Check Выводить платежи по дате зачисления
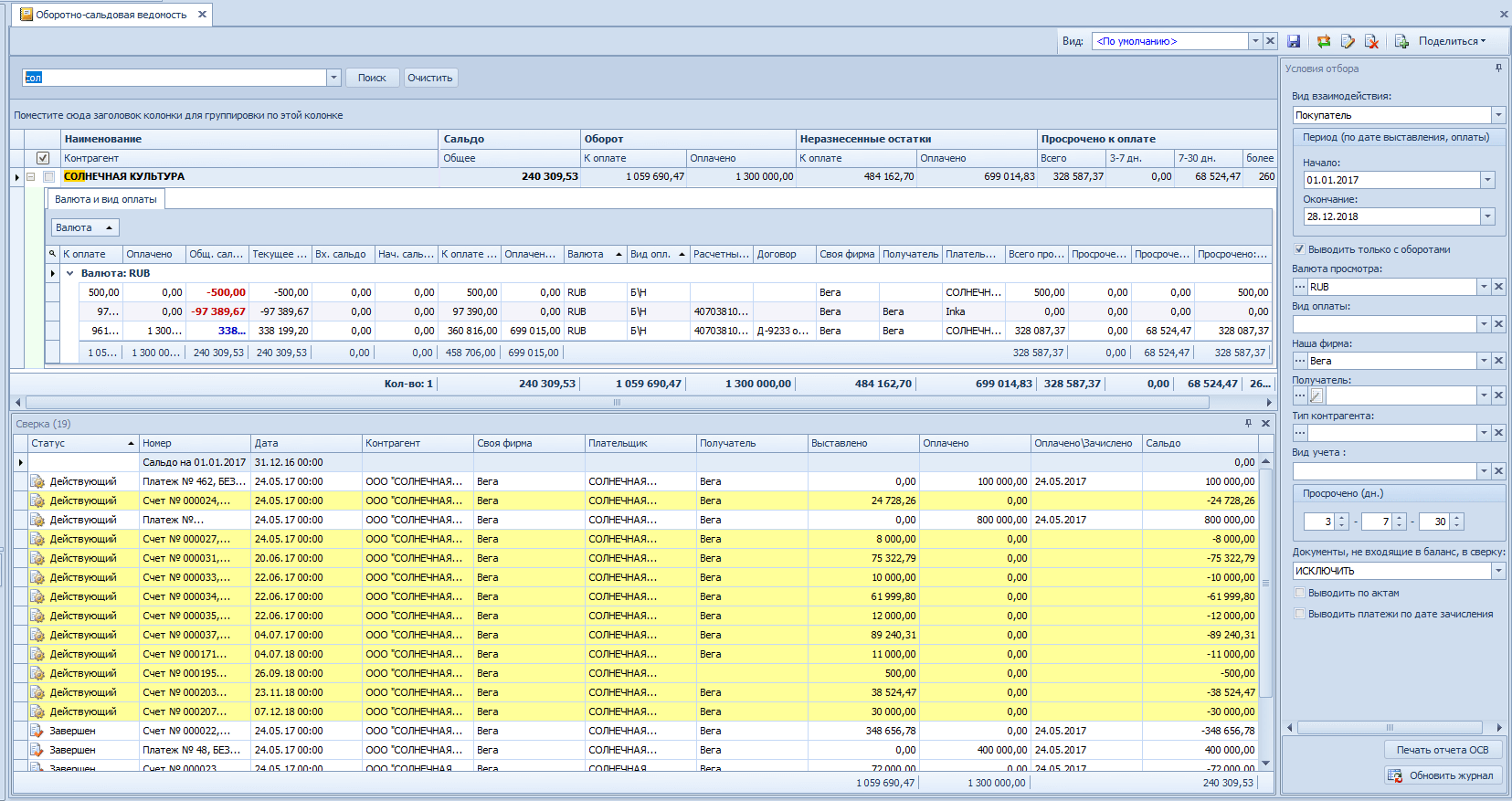 click(1299, 614)
